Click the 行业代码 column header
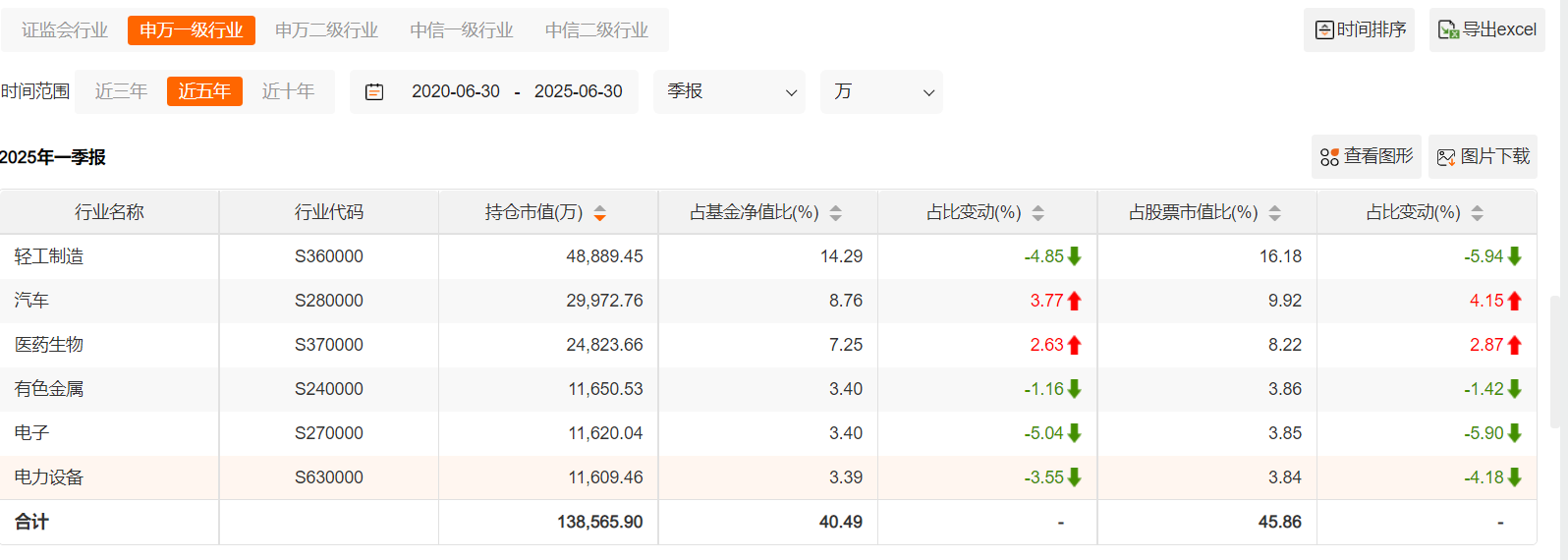Screen dimensions: 1568x560 [329, 212]
